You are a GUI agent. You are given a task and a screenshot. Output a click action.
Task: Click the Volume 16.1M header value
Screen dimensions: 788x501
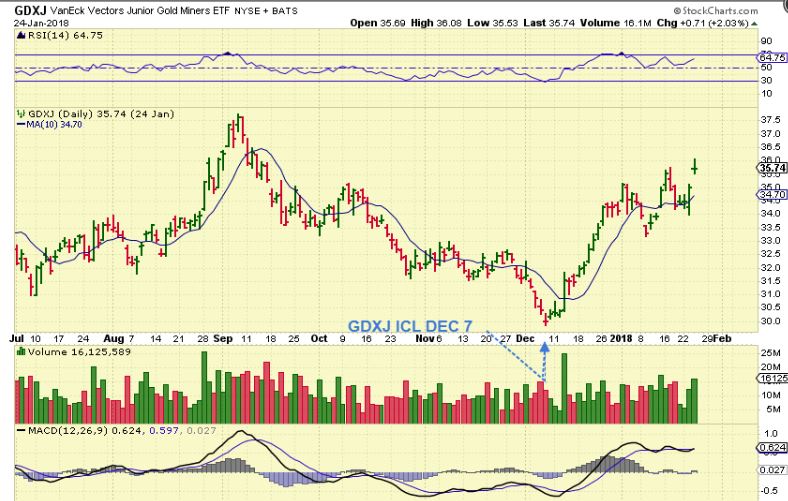616,23
